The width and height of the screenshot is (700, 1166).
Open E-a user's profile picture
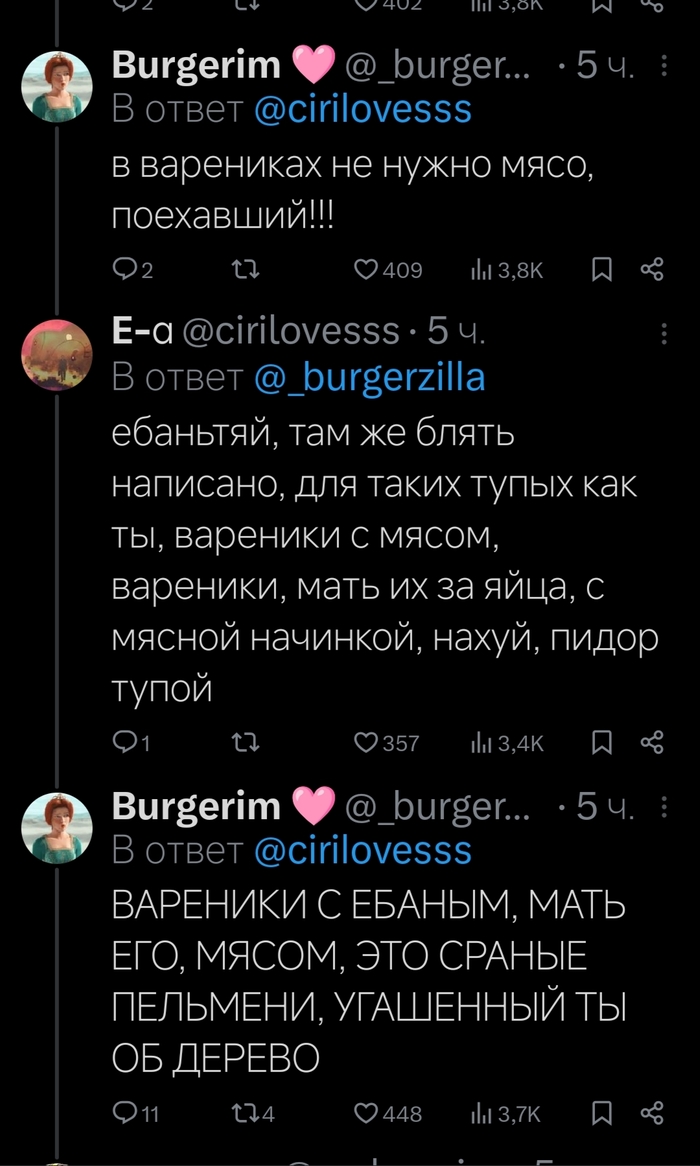(58, 353)
